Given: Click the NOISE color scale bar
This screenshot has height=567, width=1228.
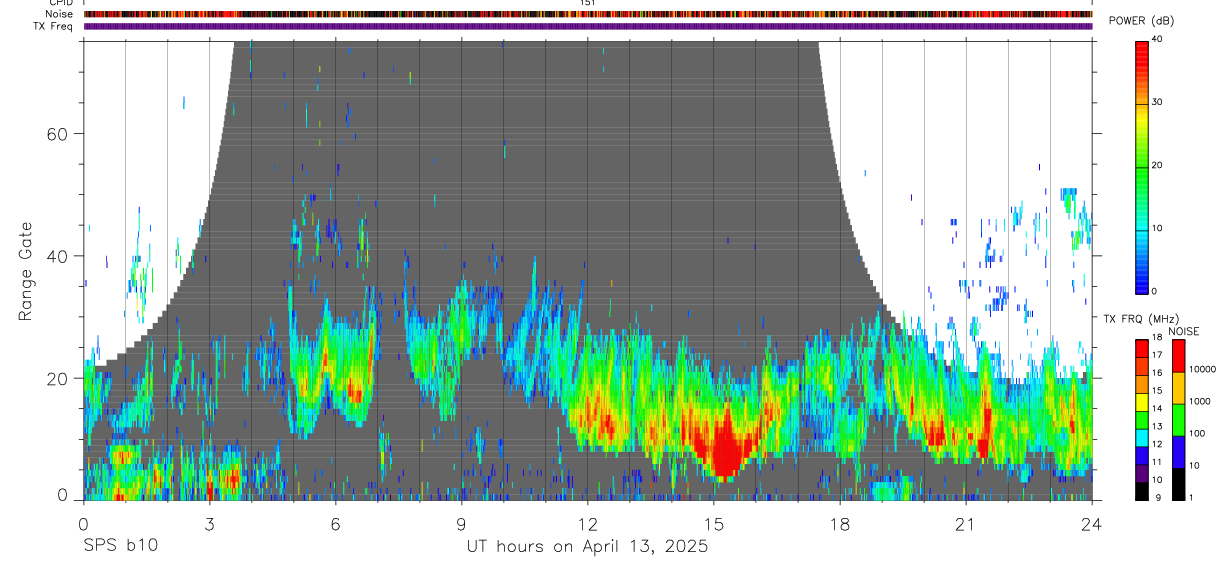Looking at the screenshot, I should 1180,419.
